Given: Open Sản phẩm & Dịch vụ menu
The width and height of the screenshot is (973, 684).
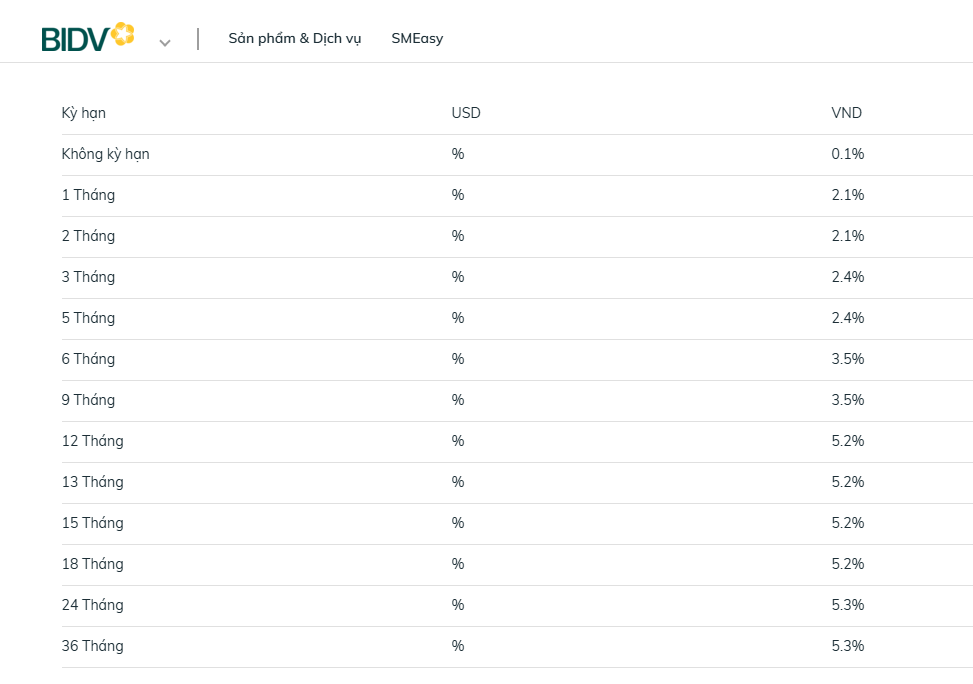Looking at the screenshot, I should [294, 39].
